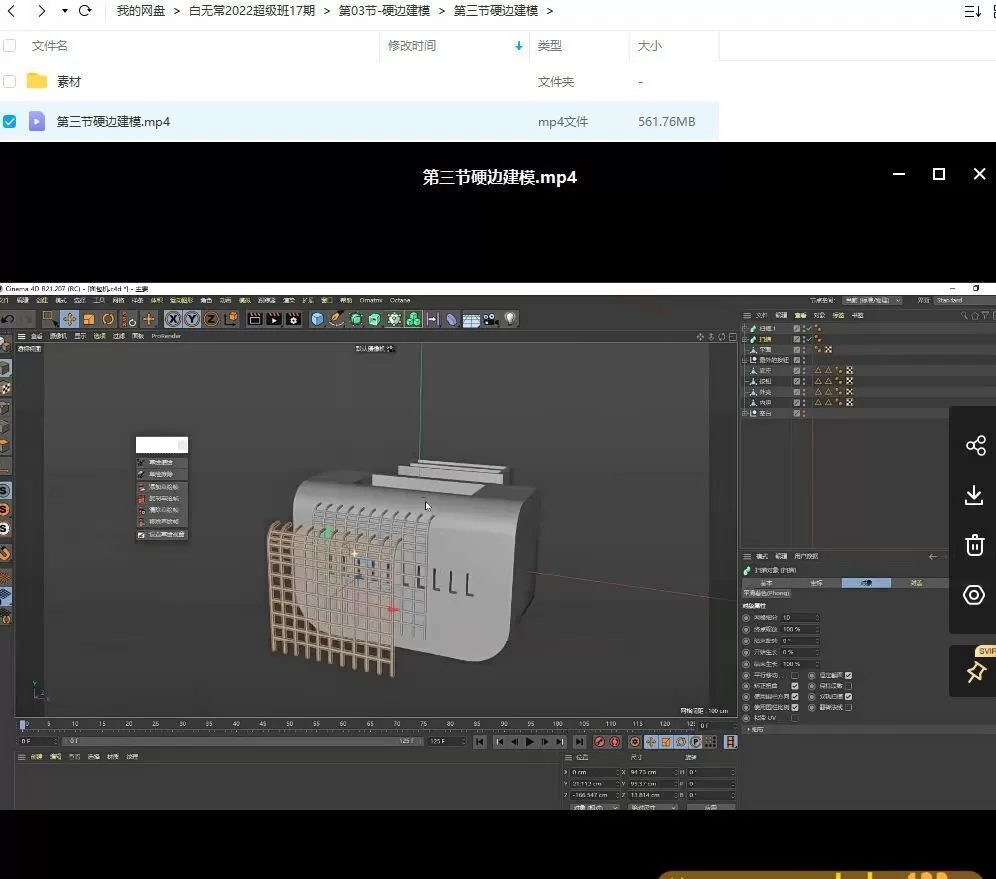The width and height of the screenshot is (996, 879).
Task: Toggle the 双面 checkbox in the attributes panel
Action: (848, 697)
